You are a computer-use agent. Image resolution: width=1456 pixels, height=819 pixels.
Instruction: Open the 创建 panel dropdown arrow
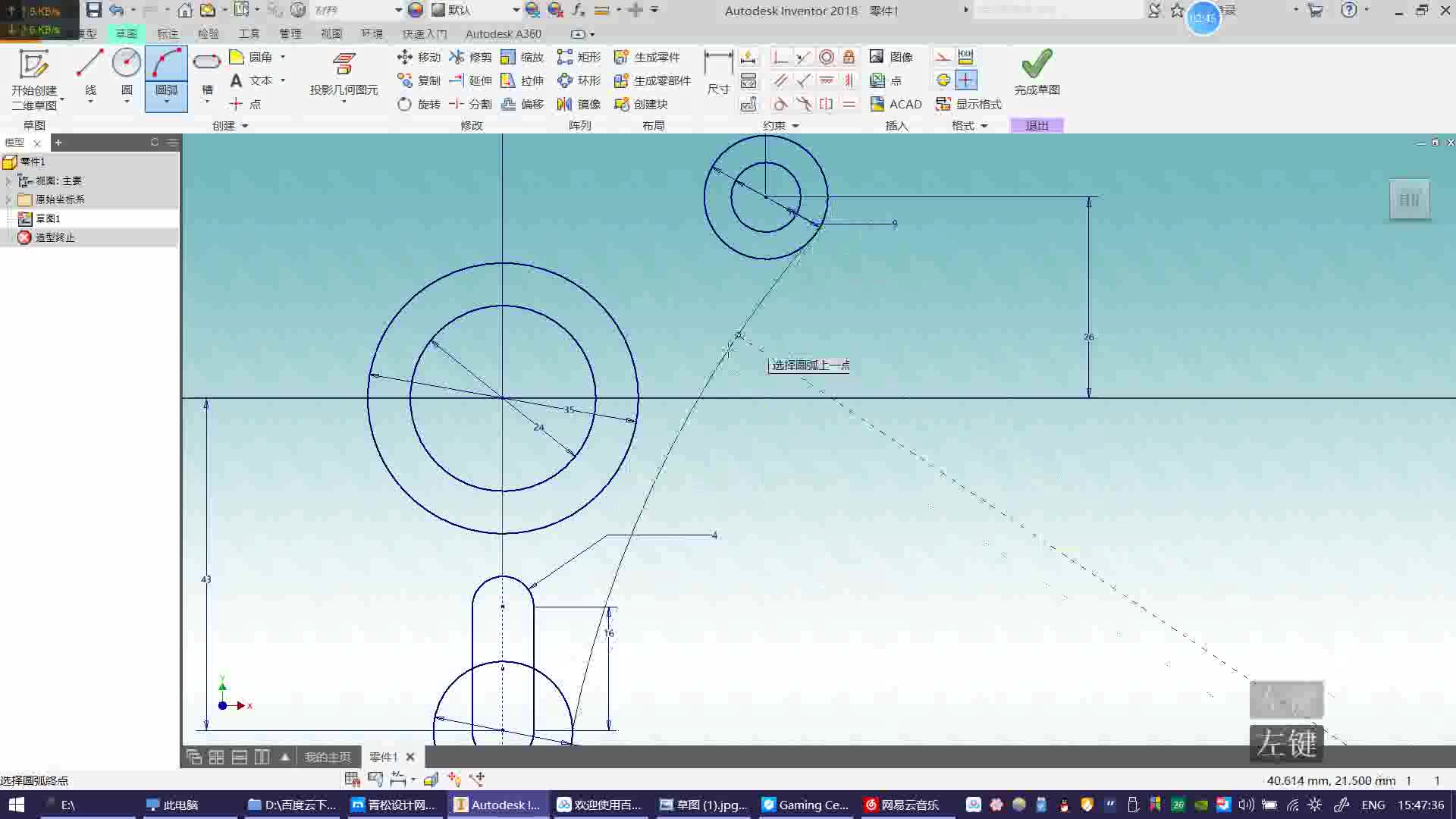[245, 126]
